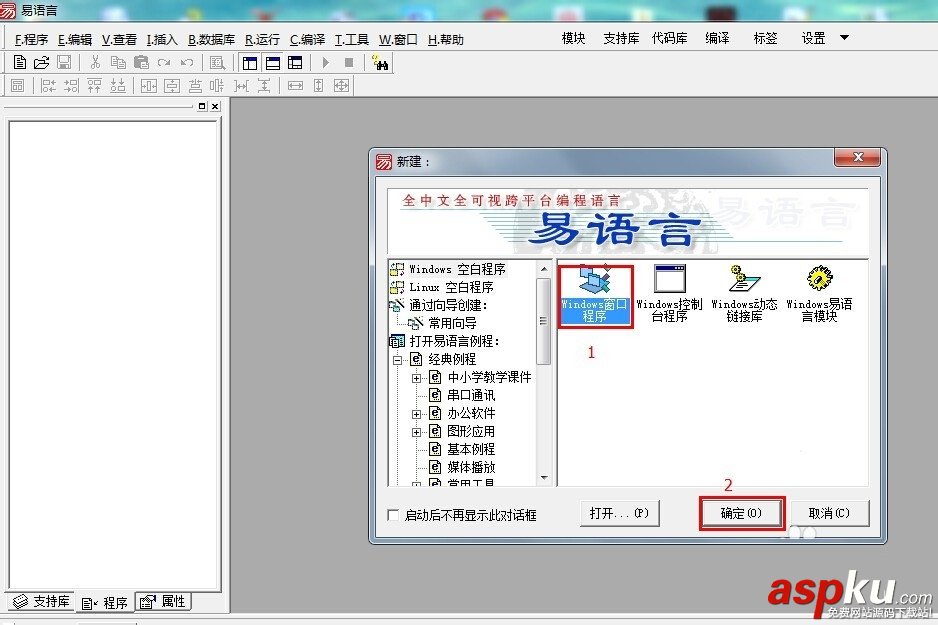
Task: Click the find-in-page magnifier toolbar icon
Action: point(218,63)
